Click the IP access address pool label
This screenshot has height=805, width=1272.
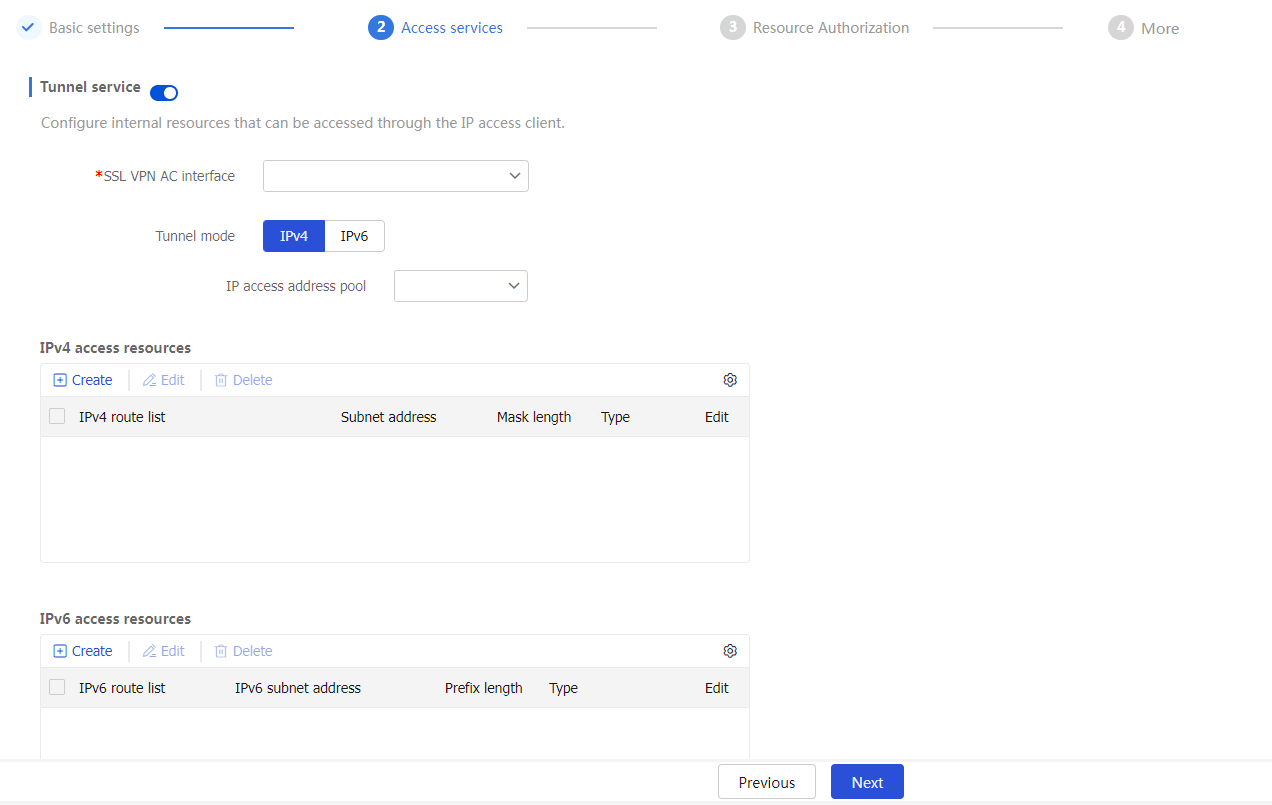tap(296, 286)
